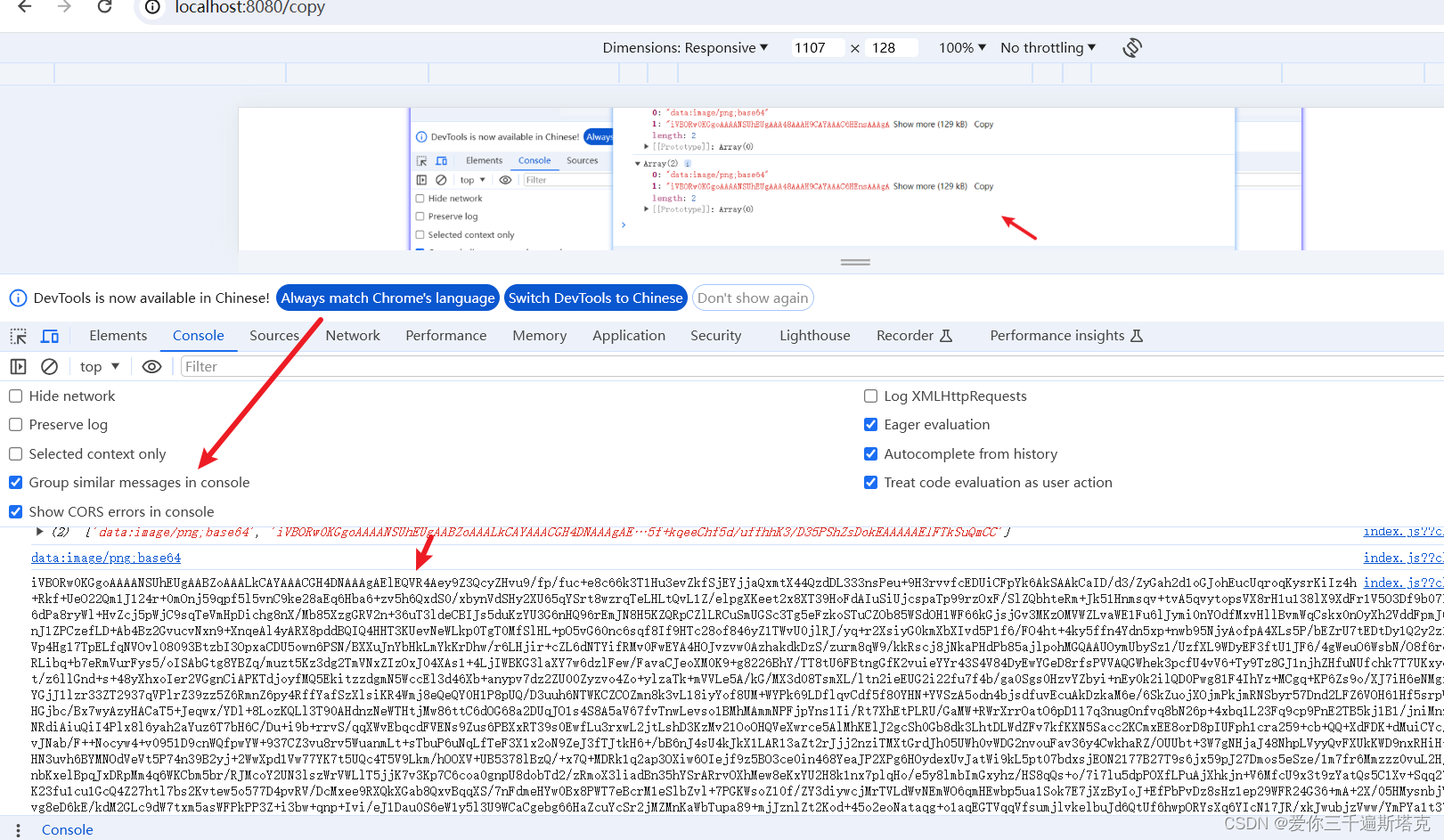Open DevTools customize menu via three-dot icon
The height and width of the screenshot is (840, 1444).
(x=18, y=829)
